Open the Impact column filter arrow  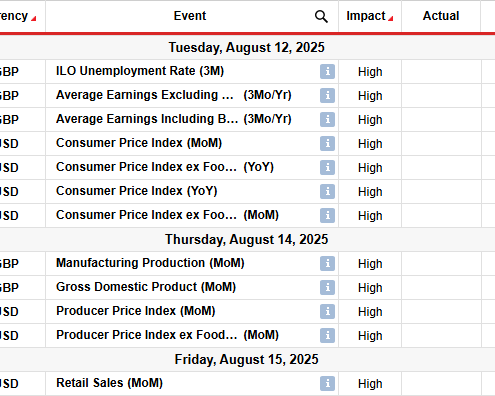(391, 19)
